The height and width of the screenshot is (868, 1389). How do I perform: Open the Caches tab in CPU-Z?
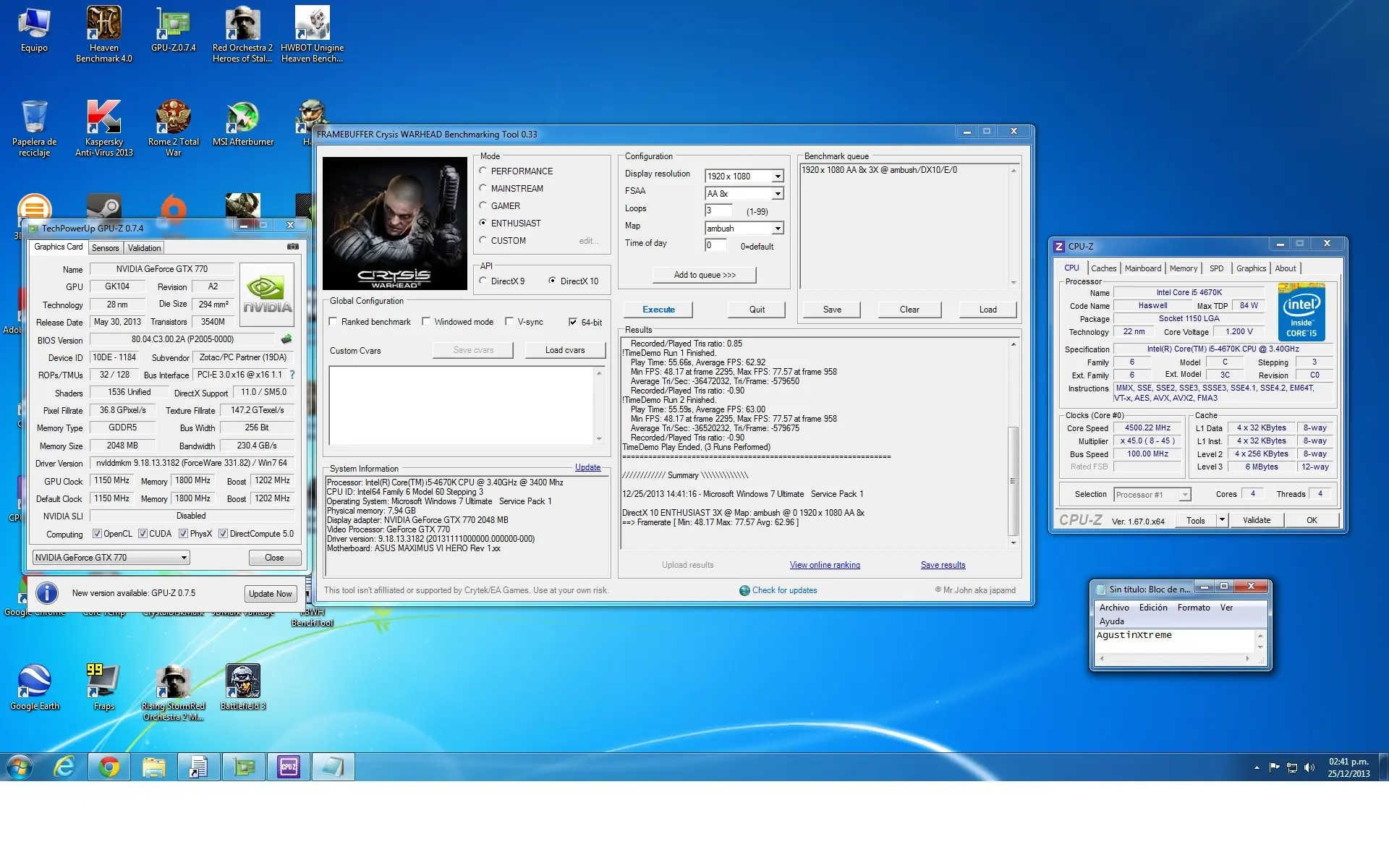1104,268
